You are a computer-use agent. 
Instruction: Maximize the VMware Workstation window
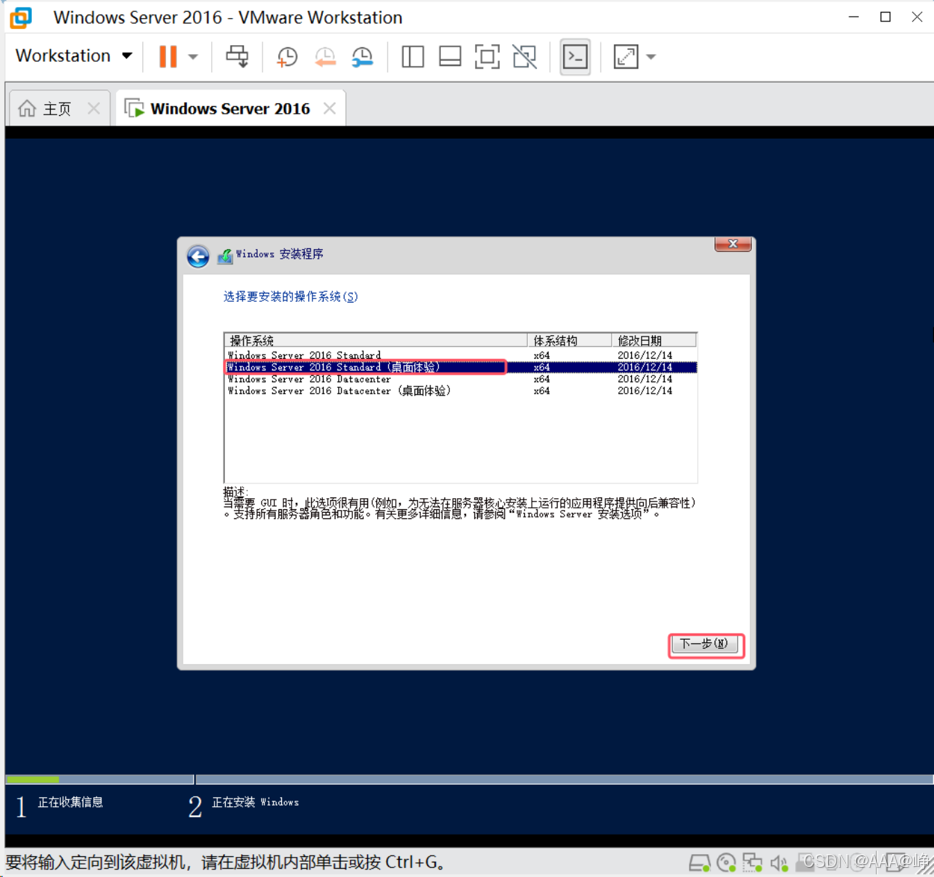[886, 17]
